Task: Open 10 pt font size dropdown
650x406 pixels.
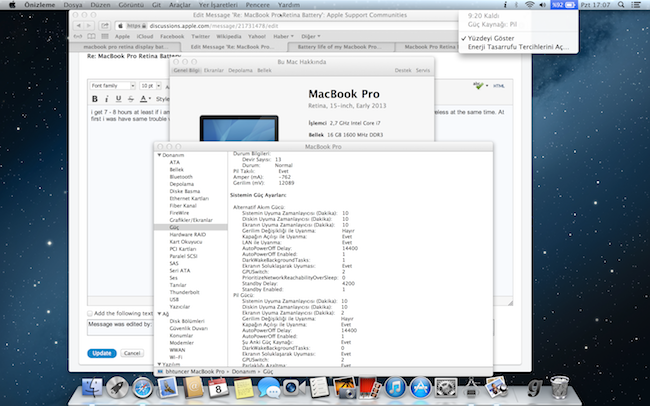Action: [x=150, y=85]
